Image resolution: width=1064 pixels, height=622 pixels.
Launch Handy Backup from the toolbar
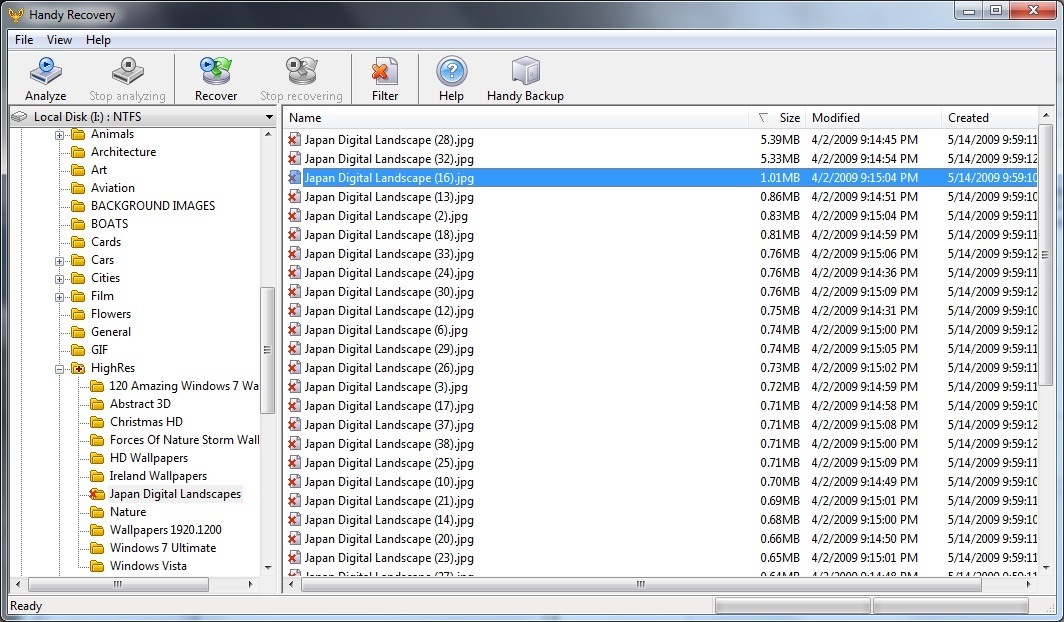[x=525, y=79]
